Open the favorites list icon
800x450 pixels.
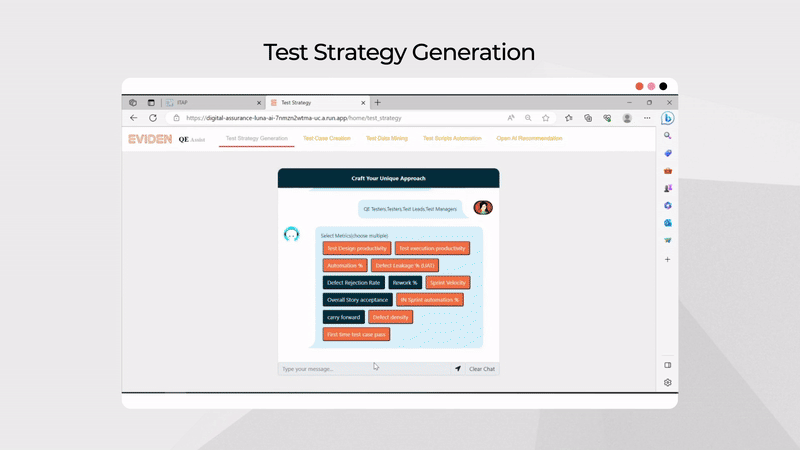pyautogui.click(x=569, y=118)
